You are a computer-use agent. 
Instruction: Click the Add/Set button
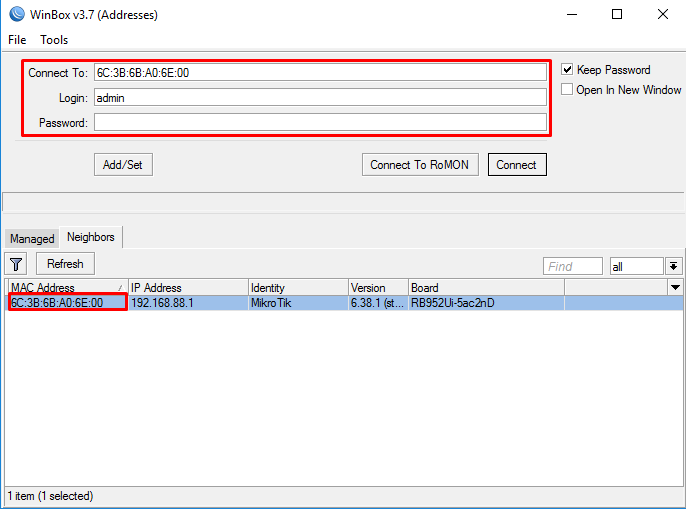click(x=123, y=165)
